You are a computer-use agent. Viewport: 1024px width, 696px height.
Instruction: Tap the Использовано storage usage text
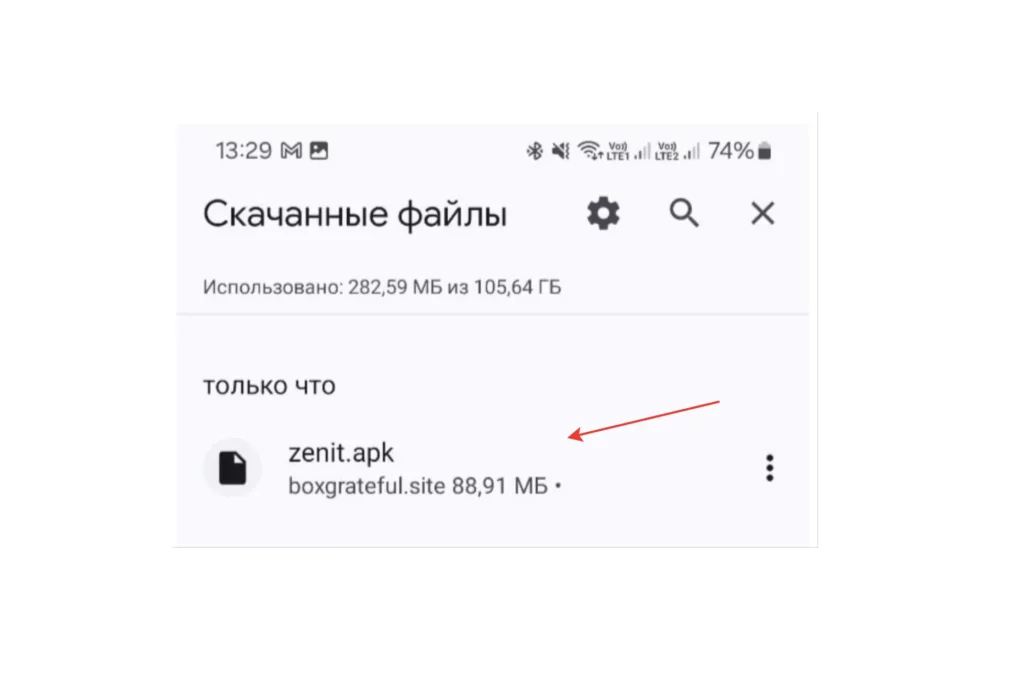coord(382,287)
